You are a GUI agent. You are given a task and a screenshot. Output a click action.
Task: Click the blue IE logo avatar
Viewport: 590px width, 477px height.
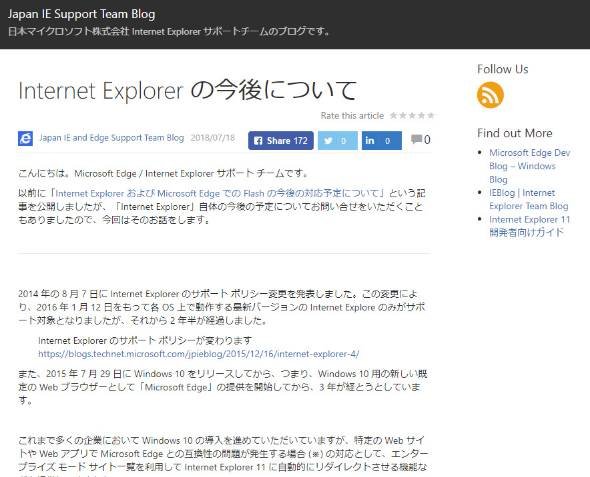tap(25, 138)
